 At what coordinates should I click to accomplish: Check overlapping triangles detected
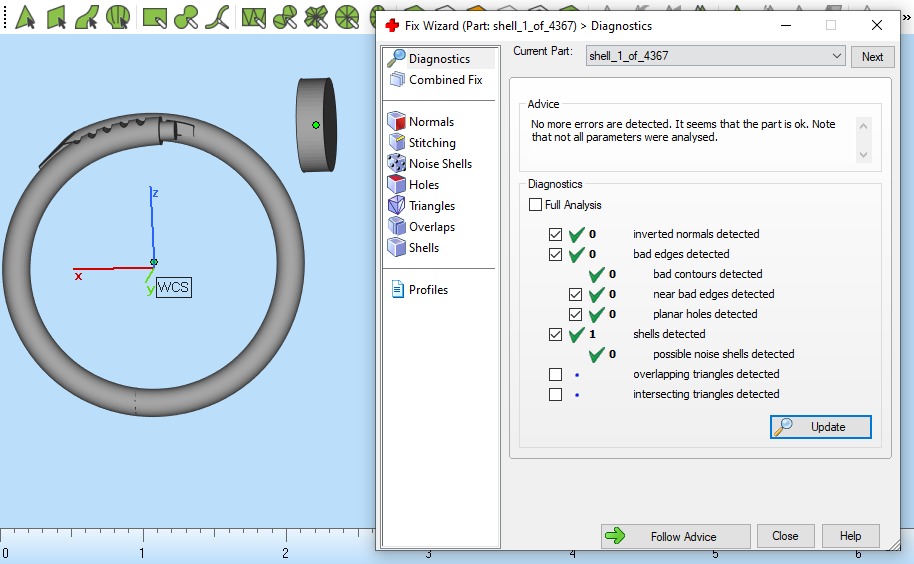pyautogui.click(x=556, y=374)
